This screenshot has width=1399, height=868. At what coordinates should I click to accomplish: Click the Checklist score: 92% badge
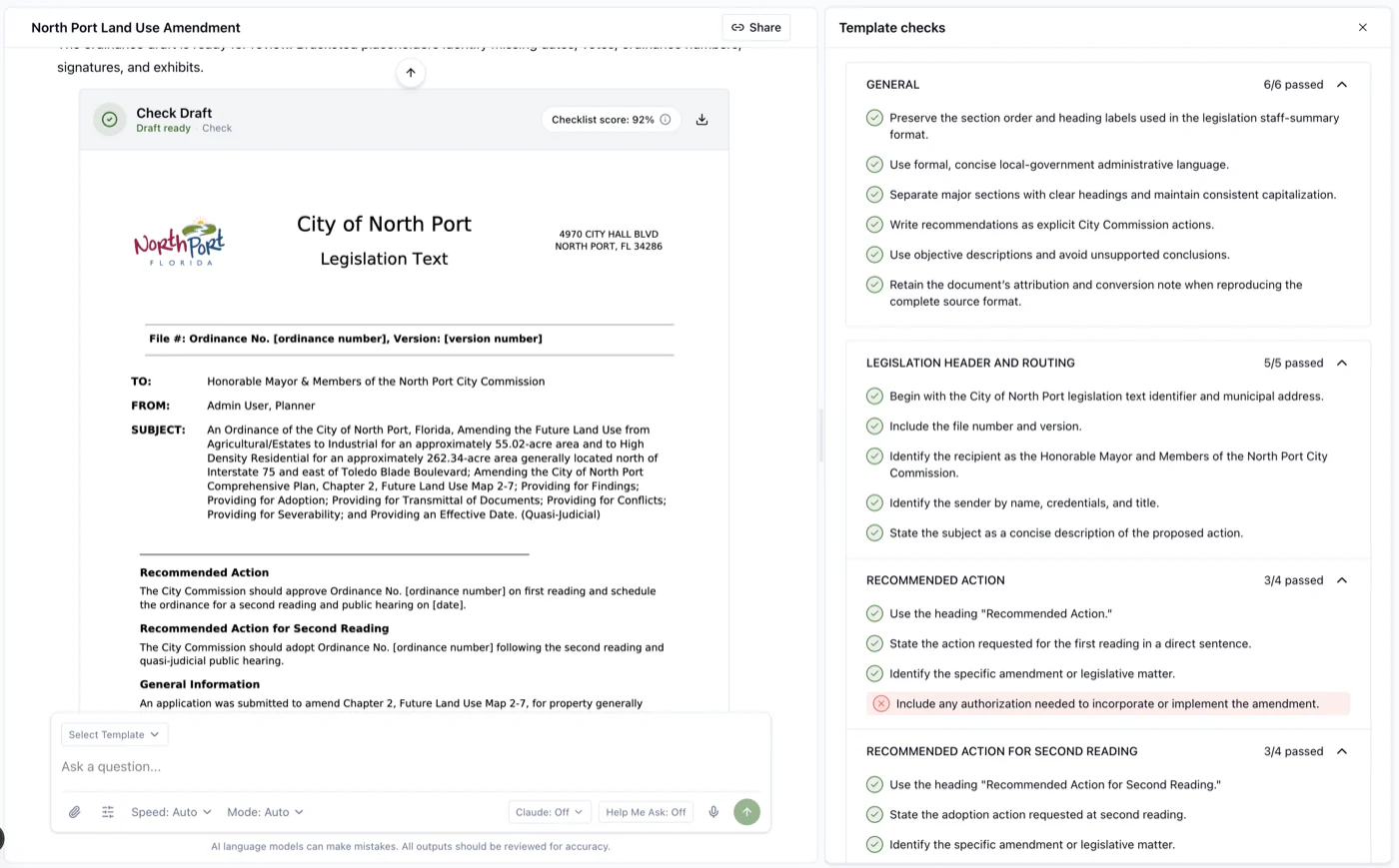coord(612,119)
